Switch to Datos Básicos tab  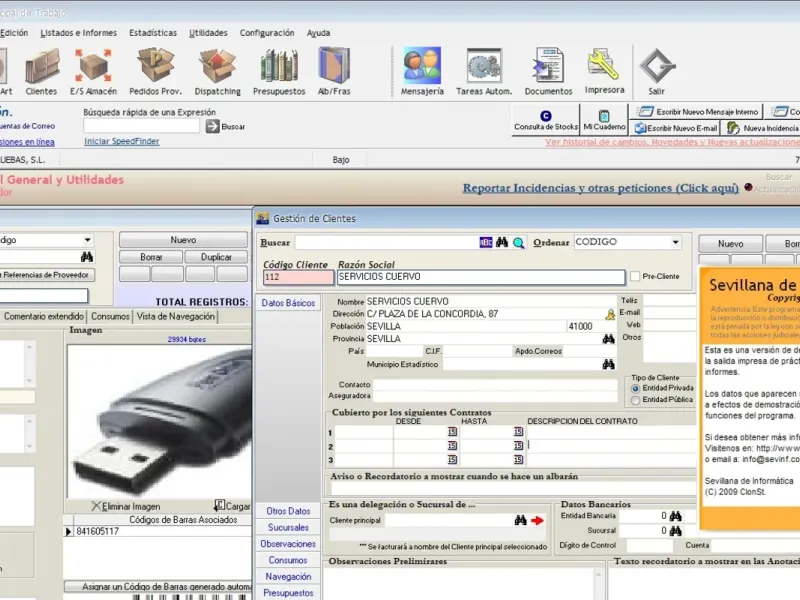[288, 303]
